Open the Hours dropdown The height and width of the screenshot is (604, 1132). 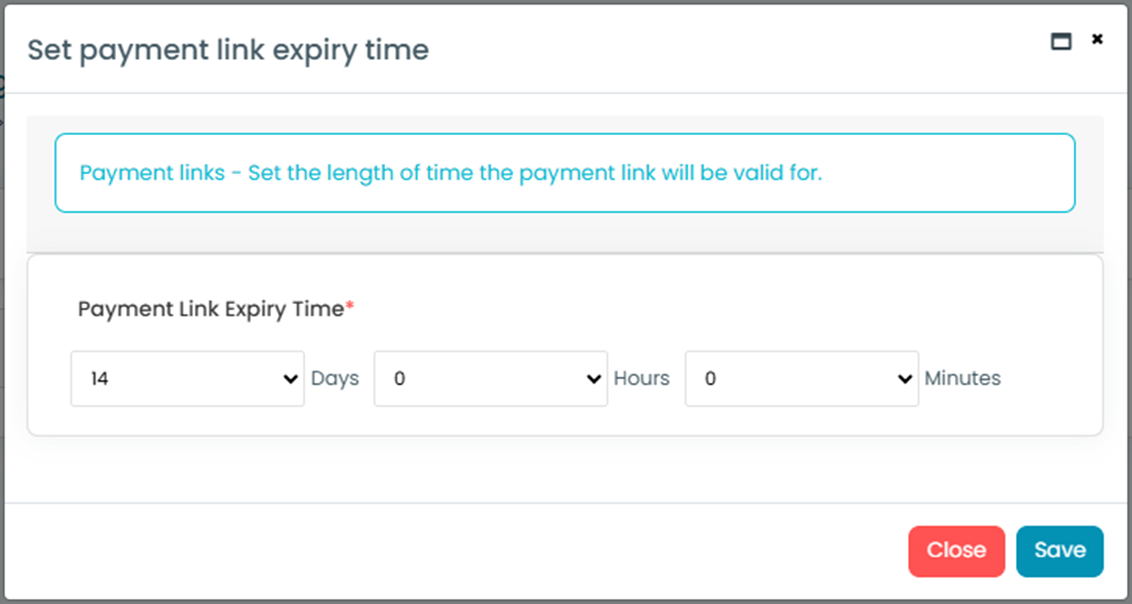click(490, 379)
